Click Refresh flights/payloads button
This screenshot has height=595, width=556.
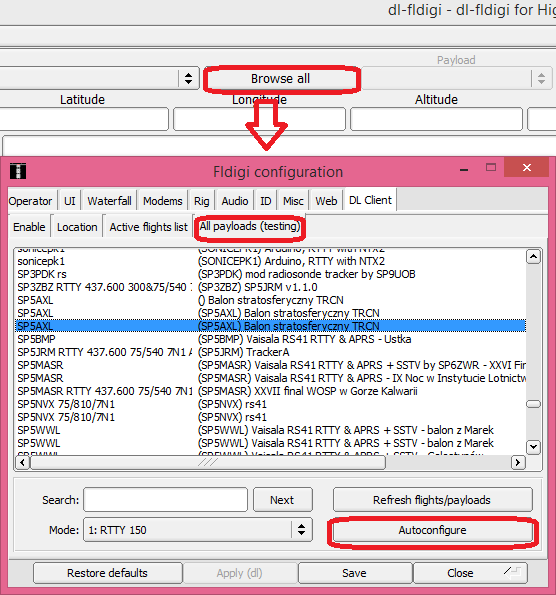tap(433, 500)
